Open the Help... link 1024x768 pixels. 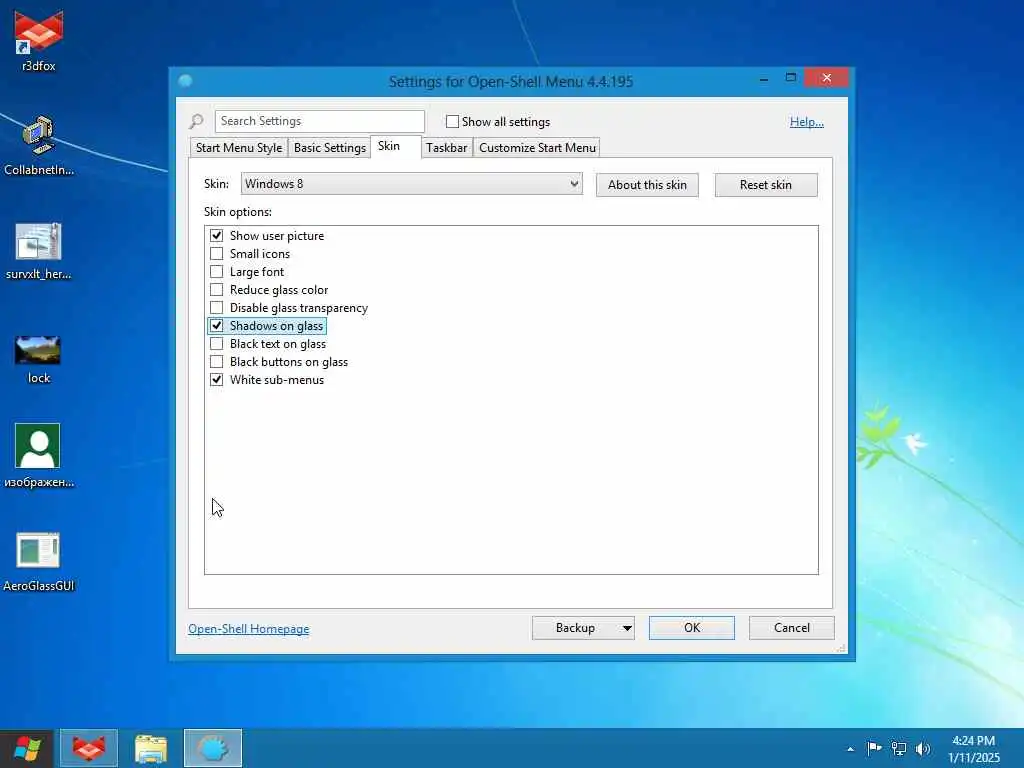tap(807, 121)
